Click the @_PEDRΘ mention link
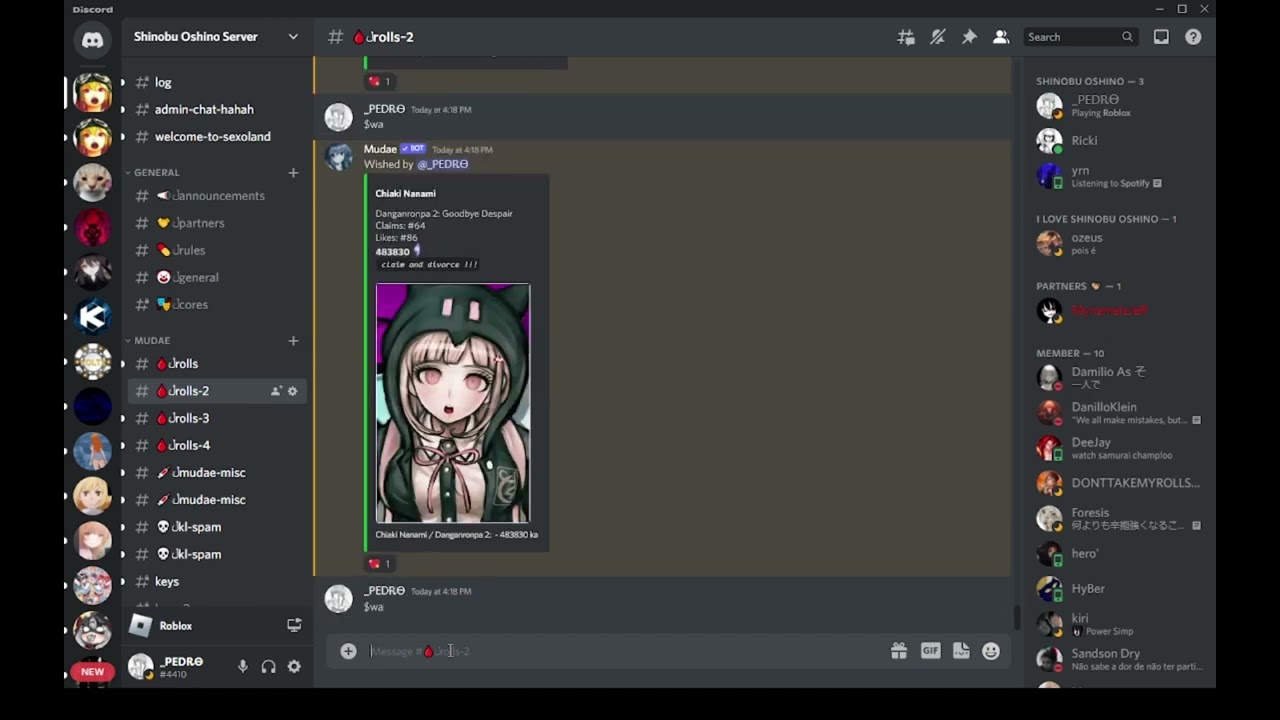The image size is (1280, 720). pyautogui.click(x=442, y=164)
